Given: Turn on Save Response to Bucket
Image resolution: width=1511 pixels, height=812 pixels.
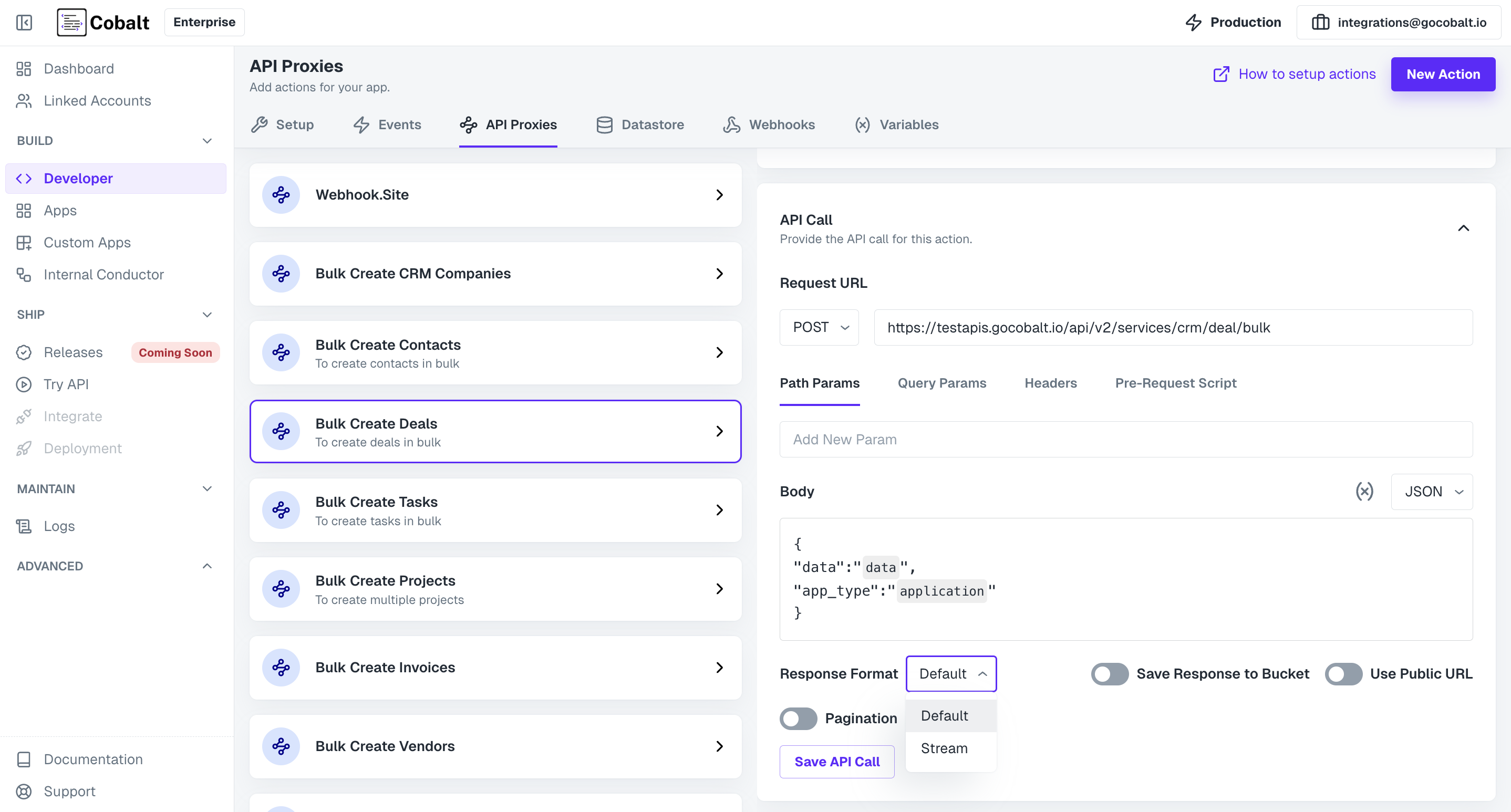Looking at the screenshot, I should click(1109, 674).
